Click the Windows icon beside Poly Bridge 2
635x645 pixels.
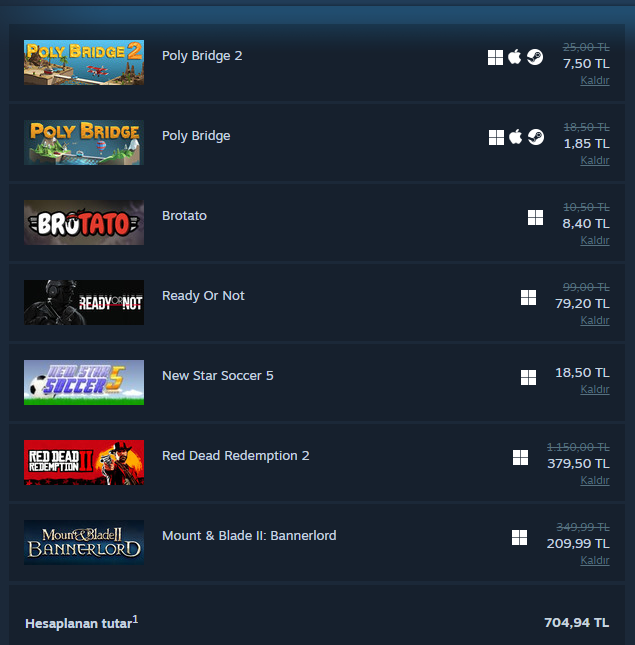(x=495, y=58)
